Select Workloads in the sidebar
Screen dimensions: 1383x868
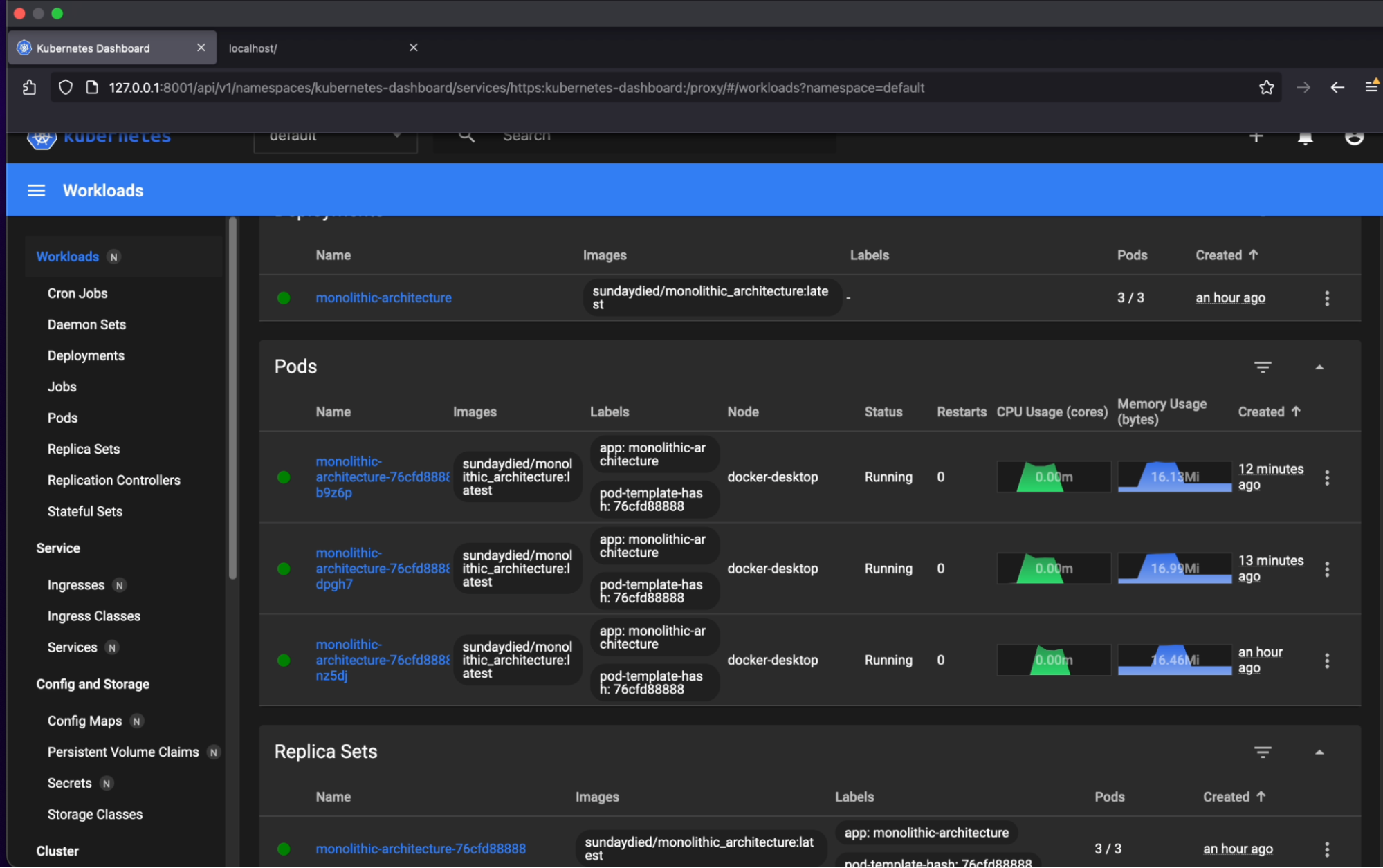(67, 257)
